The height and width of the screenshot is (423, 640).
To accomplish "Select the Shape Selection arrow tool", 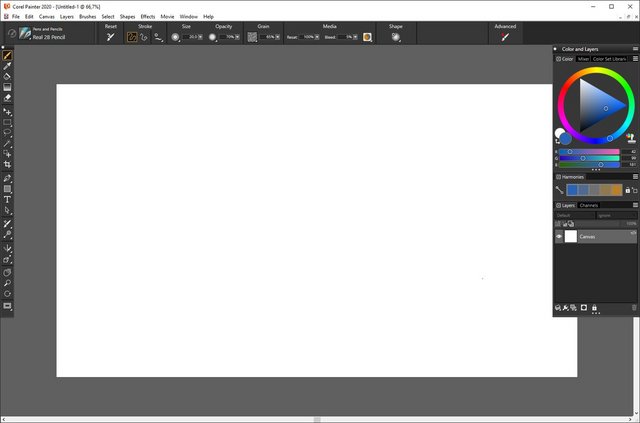I will pos(7,210).
